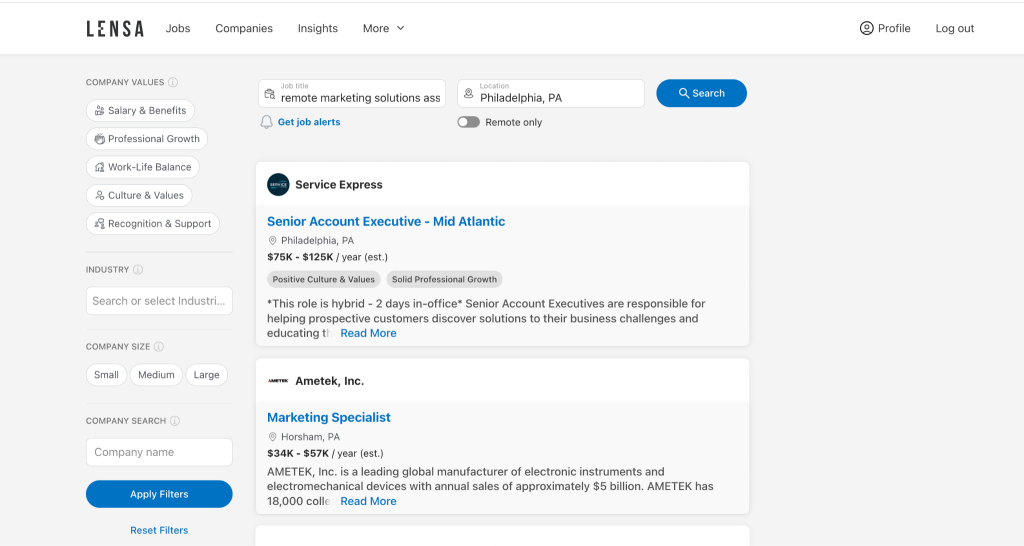Click the Search button
Viewport: 1024px width, 546px height.
[x=701, y=93]
